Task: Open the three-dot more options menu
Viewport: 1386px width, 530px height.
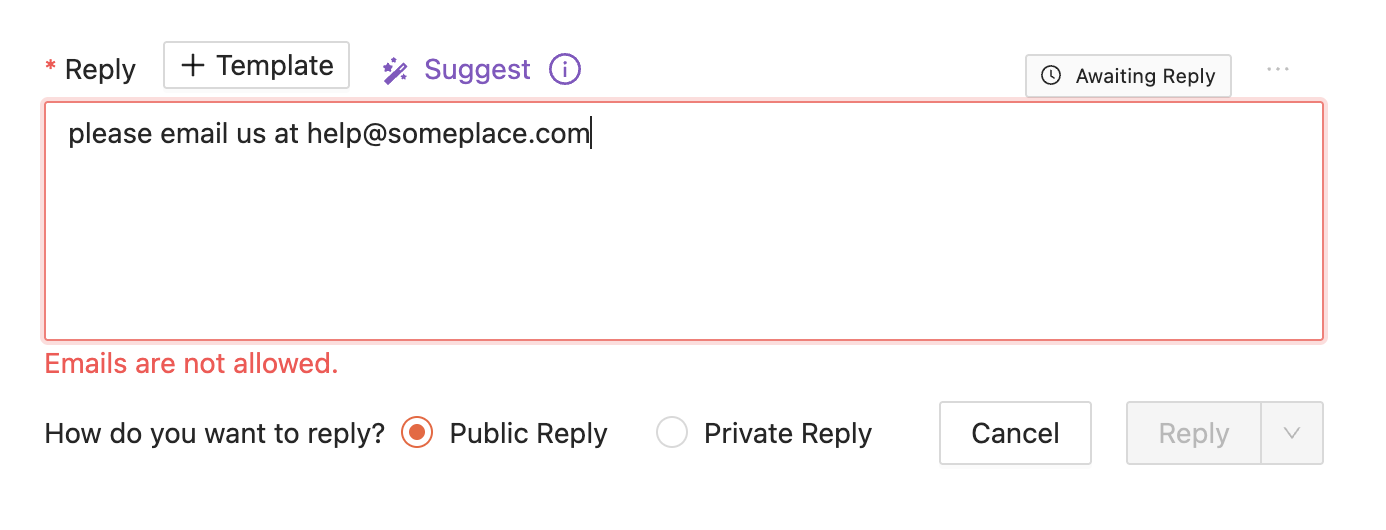Action: pyautogui.click(x=1278, y=69)
